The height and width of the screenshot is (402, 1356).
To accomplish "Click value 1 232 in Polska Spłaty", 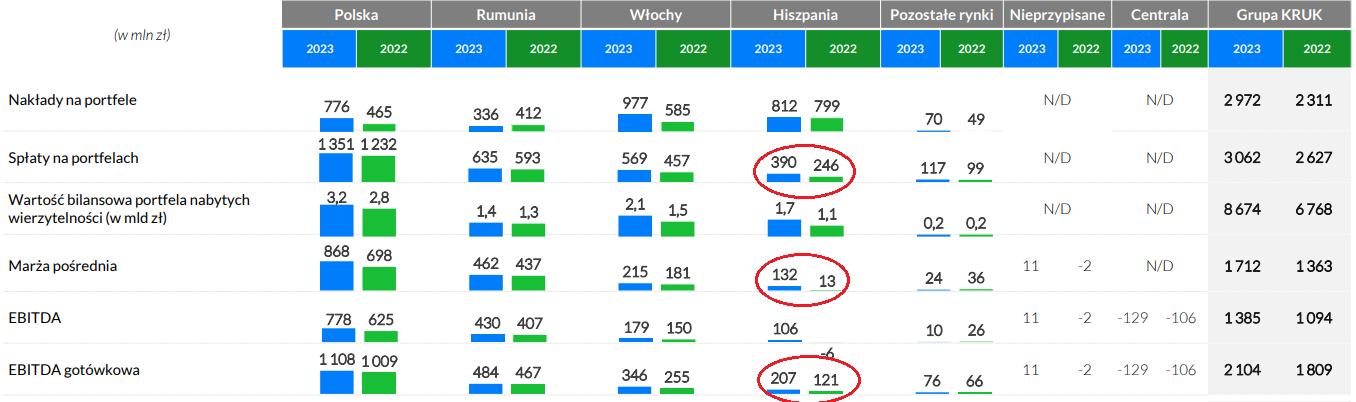I will coord(379,145).
